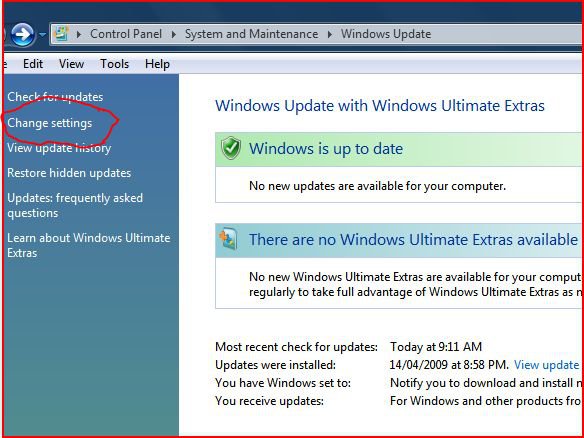
Task: Click 'No new updates are available' message
Action: coord(377,185)
